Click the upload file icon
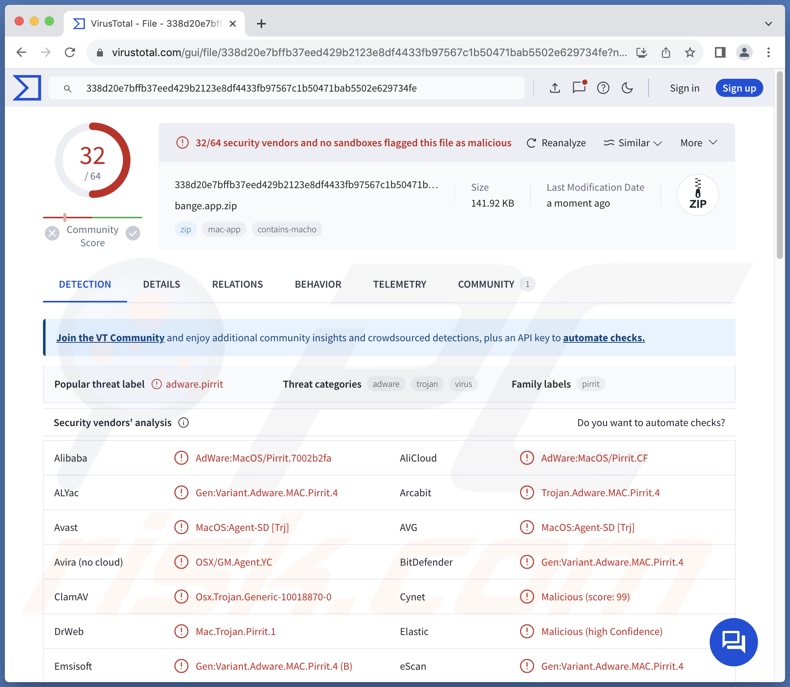 pyautogui.click(x=555, y=88)
